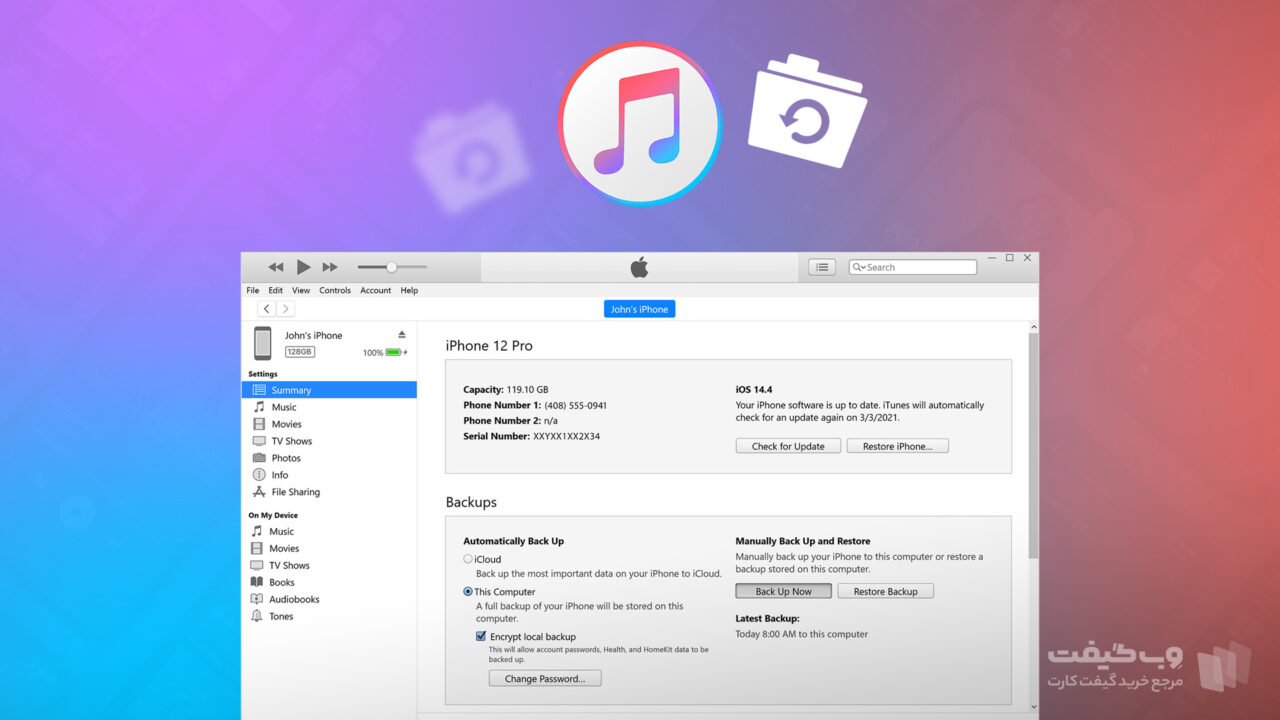Click the Search input field
Screen dimensions: 1280x720
(912, 267)
